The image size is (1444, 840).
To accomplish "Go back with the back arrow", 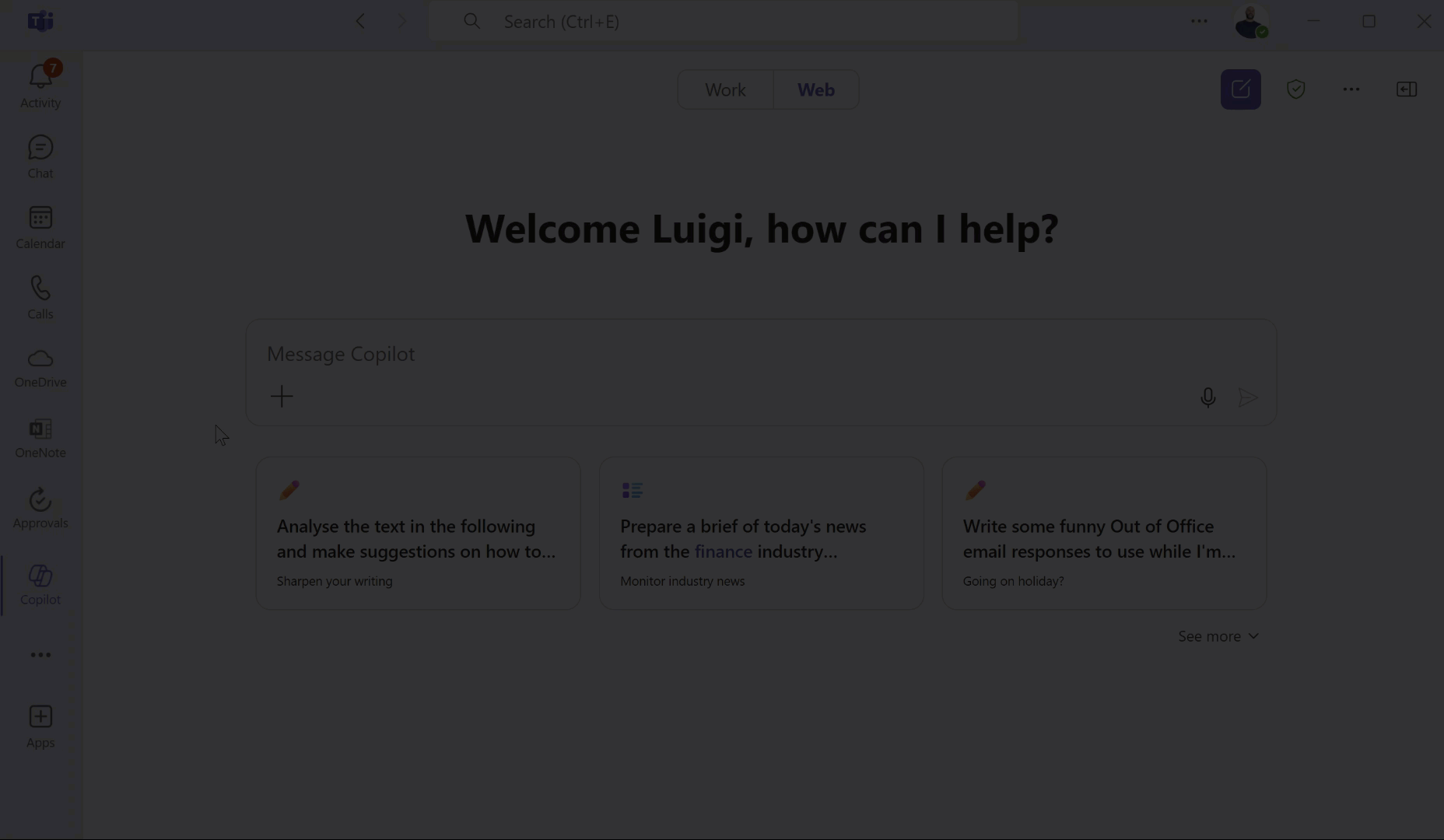I will 360,21.
